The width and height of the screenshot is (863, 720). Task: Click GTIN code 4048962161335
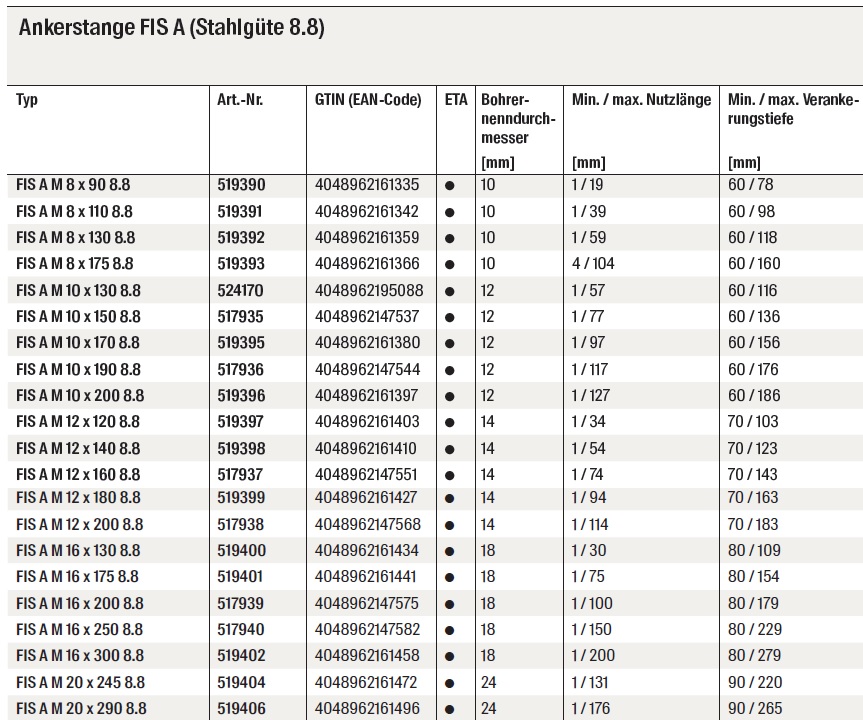pos(367,184)
